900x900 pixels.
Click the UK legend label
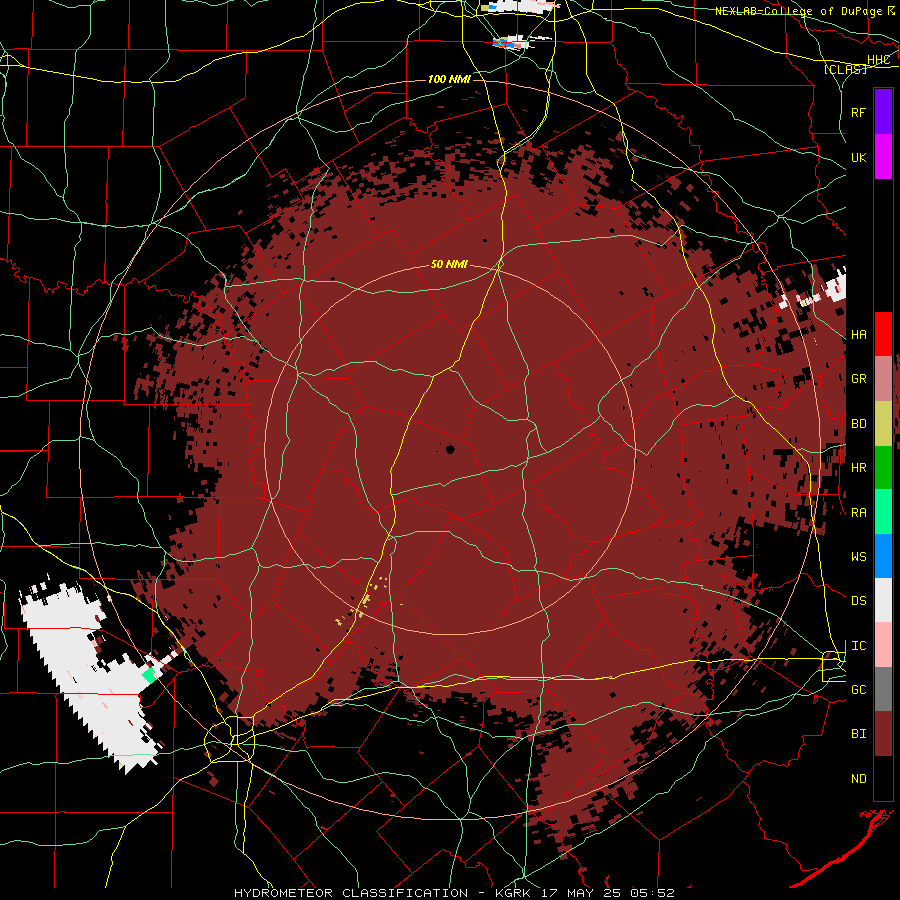click(859, 157)
